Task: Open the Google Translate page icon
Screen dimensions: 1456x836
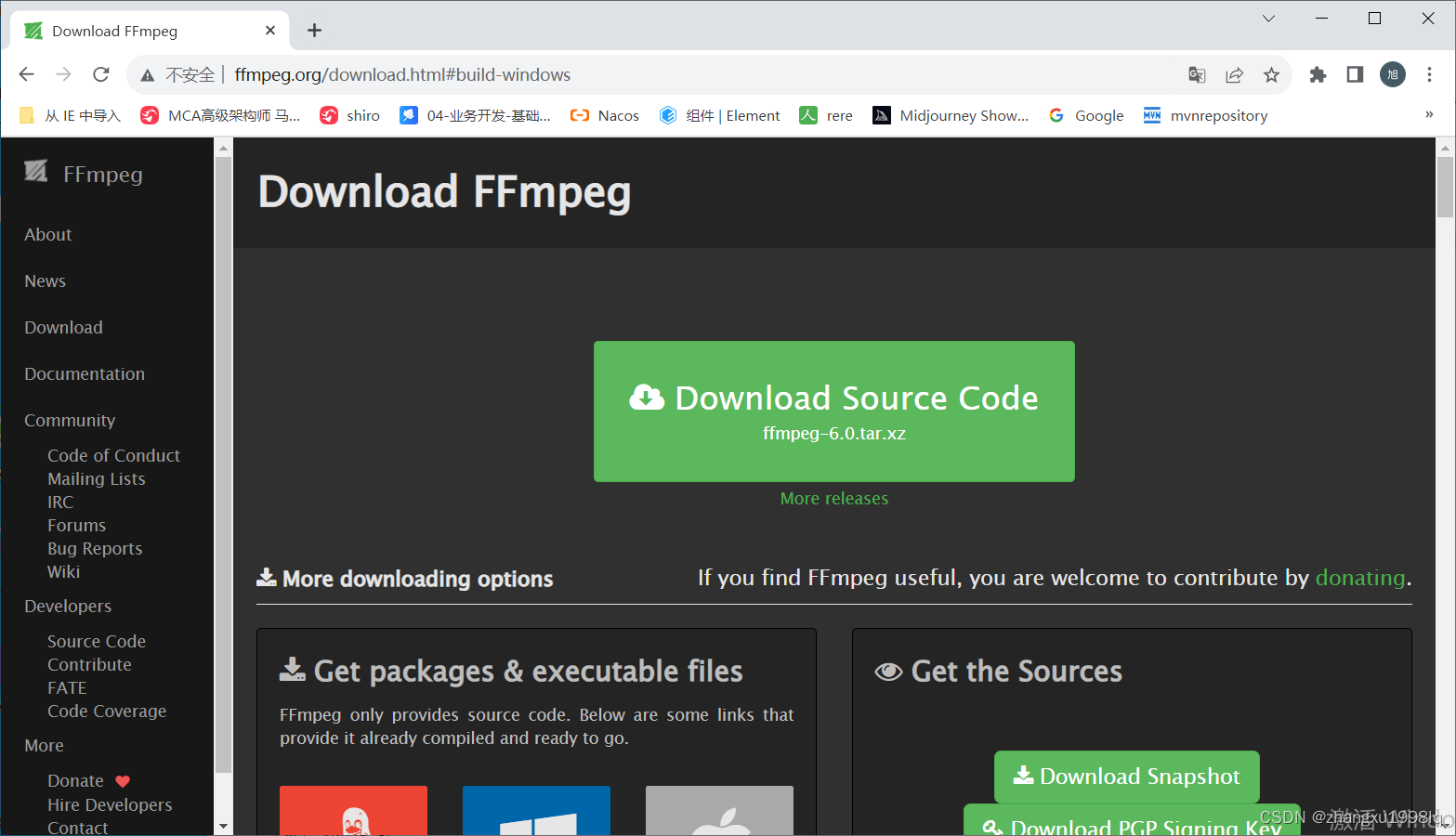Action: click(x=1197, y=75)
